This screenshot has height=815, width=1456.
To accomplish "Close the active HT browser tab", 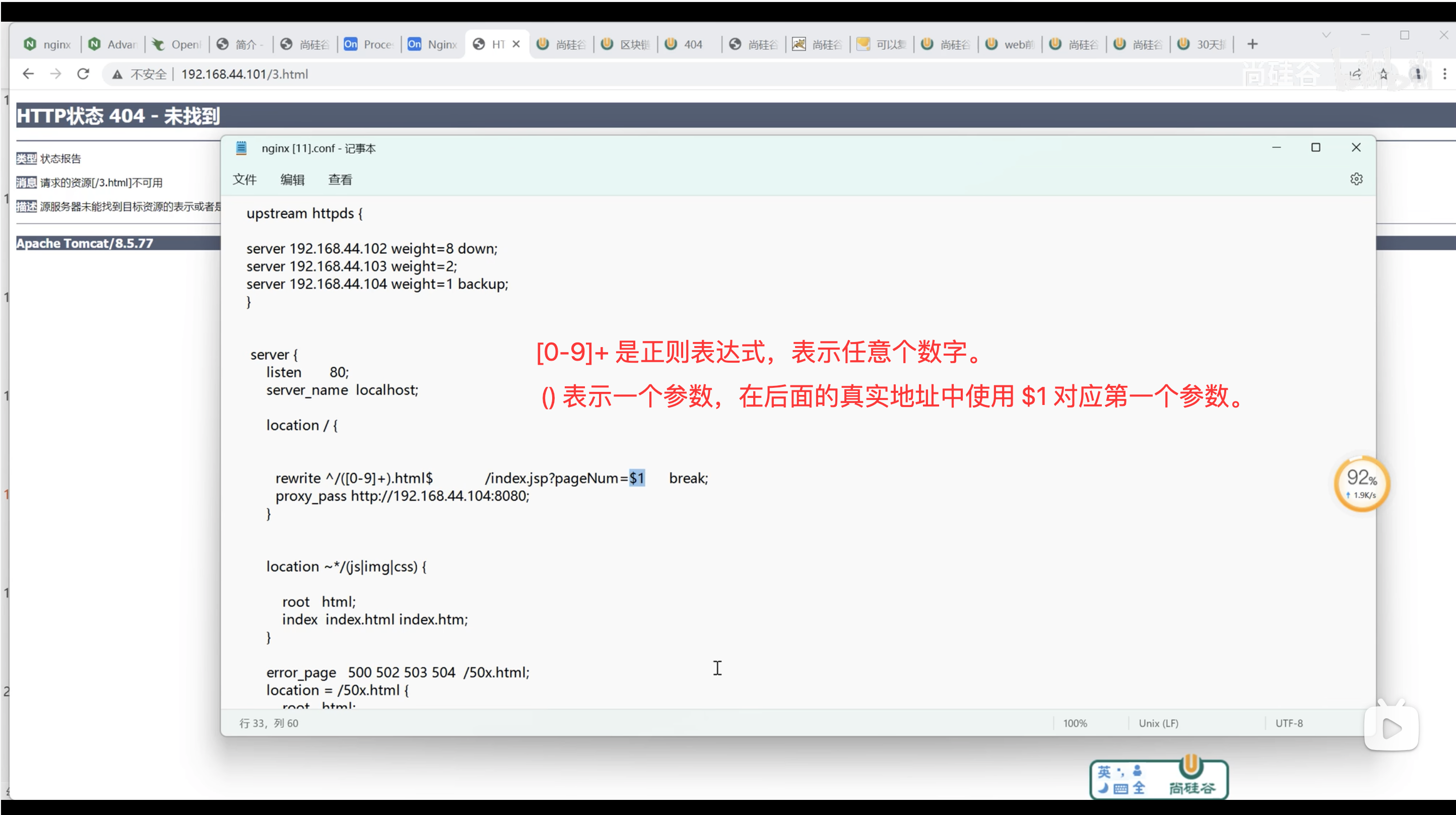I will pos(516,44).
